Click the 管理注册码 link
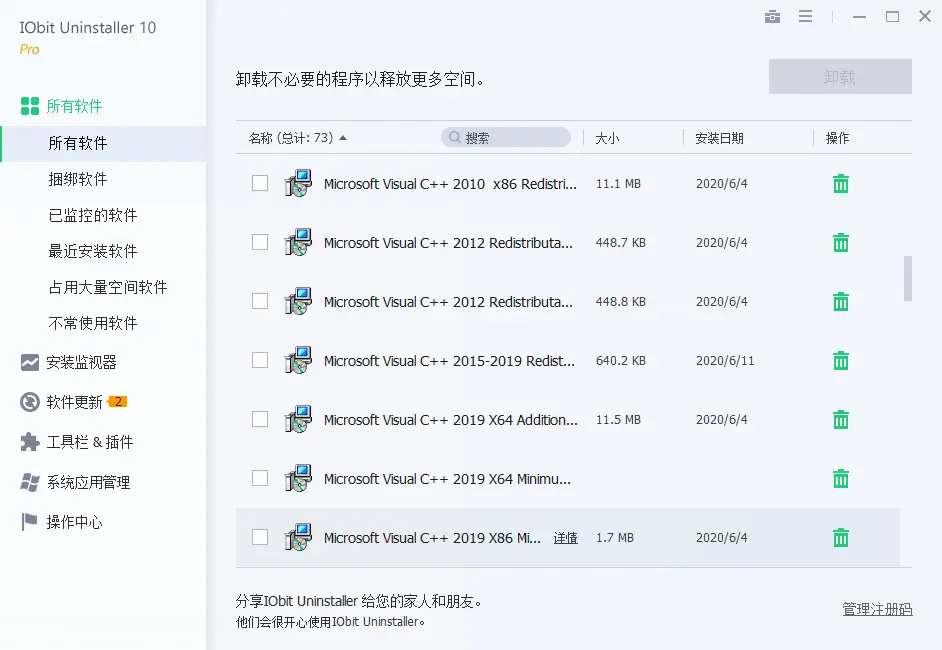 tap(877, 609)
